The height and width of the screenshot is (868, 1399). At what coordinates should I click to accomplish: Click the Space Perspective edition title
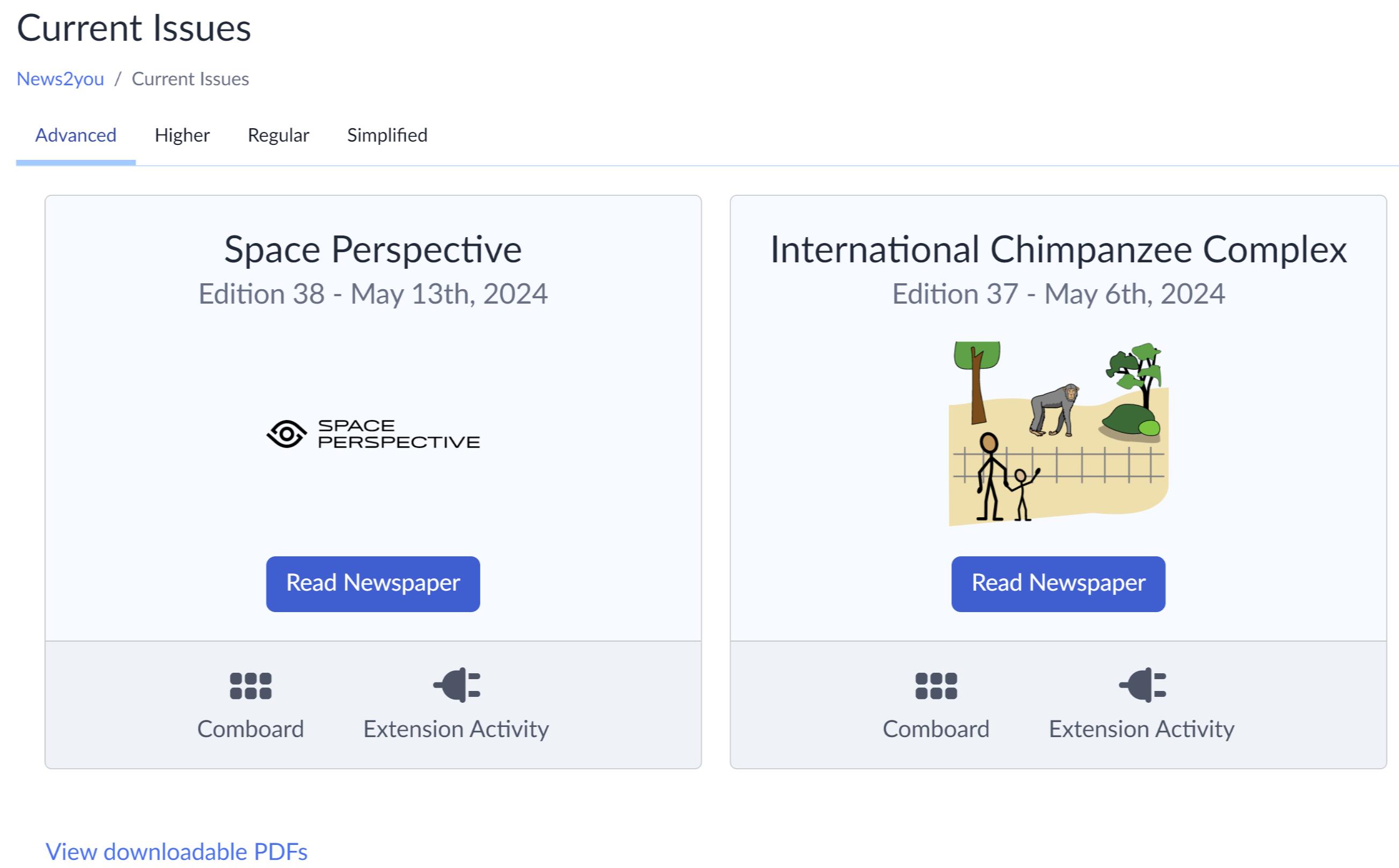pyautogui.click(x=373, y=249)
